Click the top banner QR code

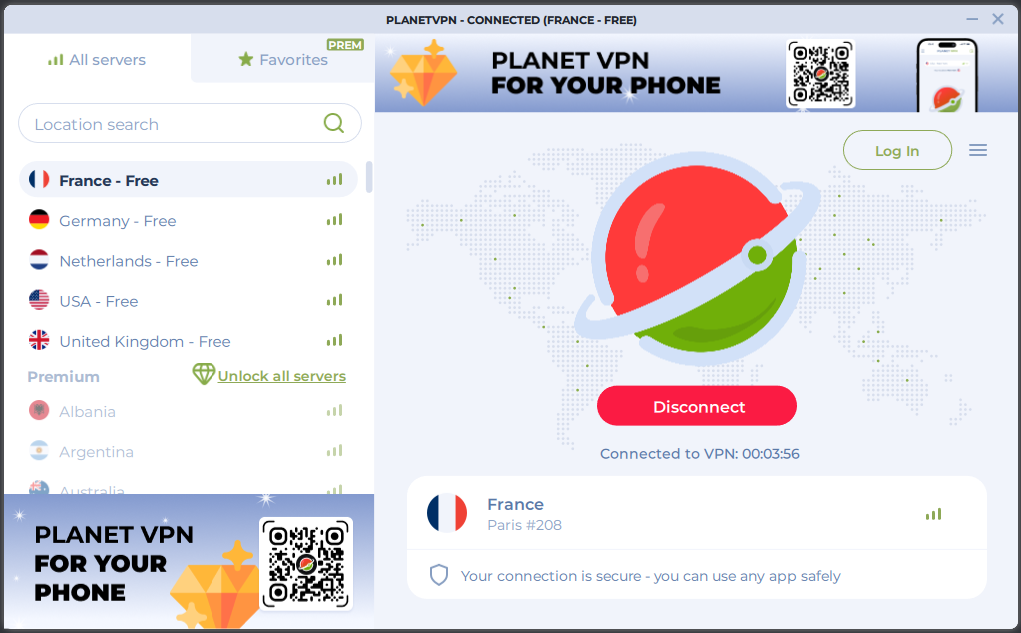[x=820, y=74]
